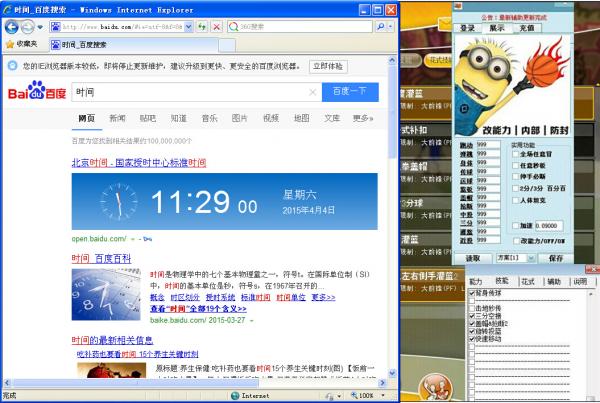Image resolution: width=600 pixels, height=403 pixels.
Task: Open IE recent pages dropdown arrow
Action: 40,27
